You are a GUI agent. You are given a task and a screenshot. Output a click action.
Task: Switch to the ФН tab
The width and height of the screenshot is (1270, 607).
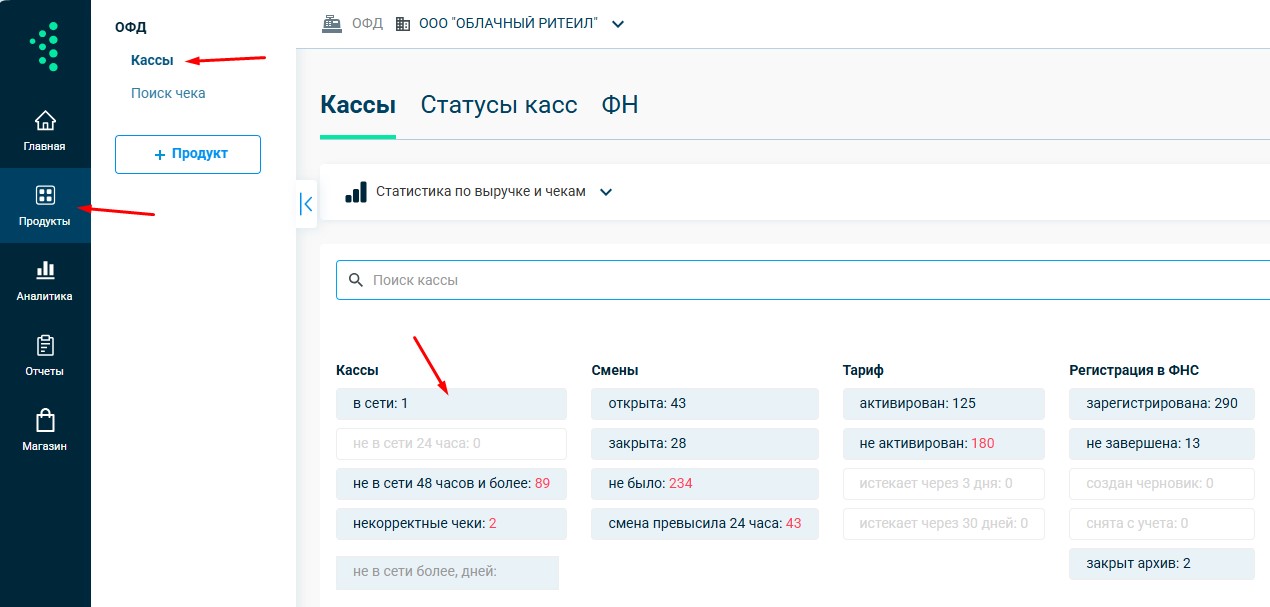click(619, 105)
